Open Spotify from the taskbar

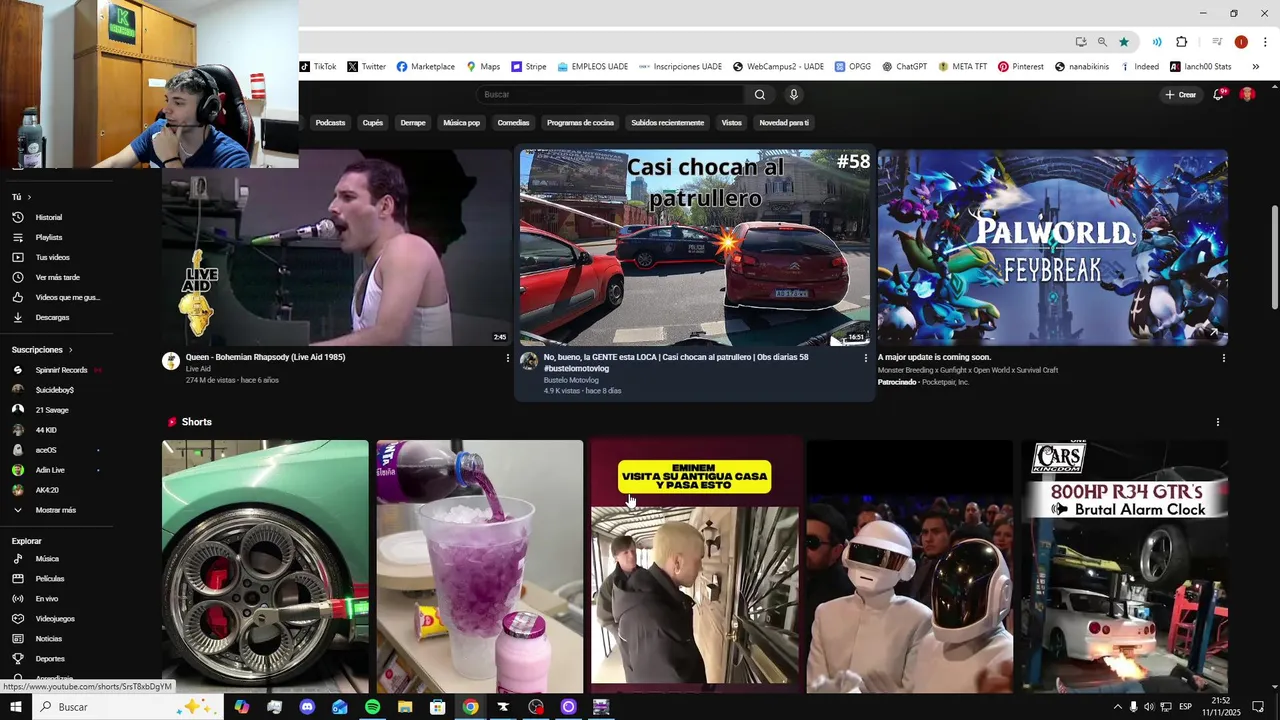tap(372, 707)
